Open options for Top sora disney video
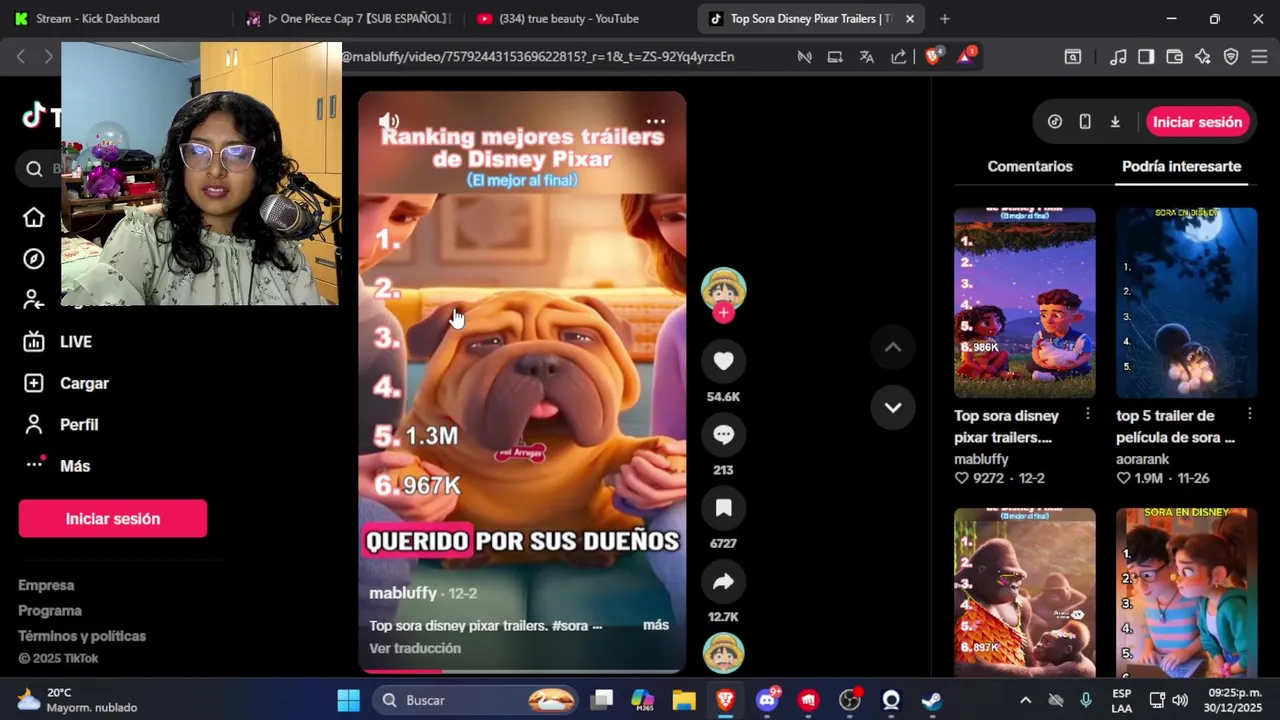The image size is (1280, 720). [1088, 414]
